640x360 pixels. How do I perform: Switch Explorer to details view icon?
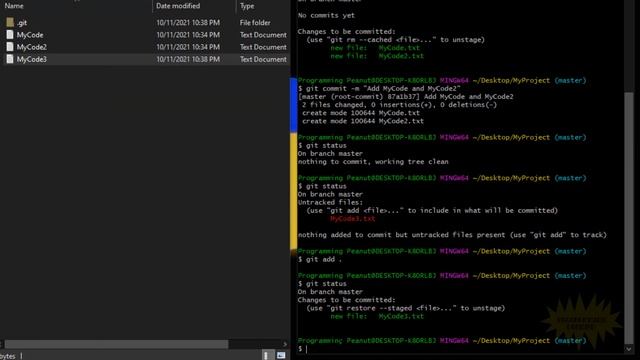point(266,356)
